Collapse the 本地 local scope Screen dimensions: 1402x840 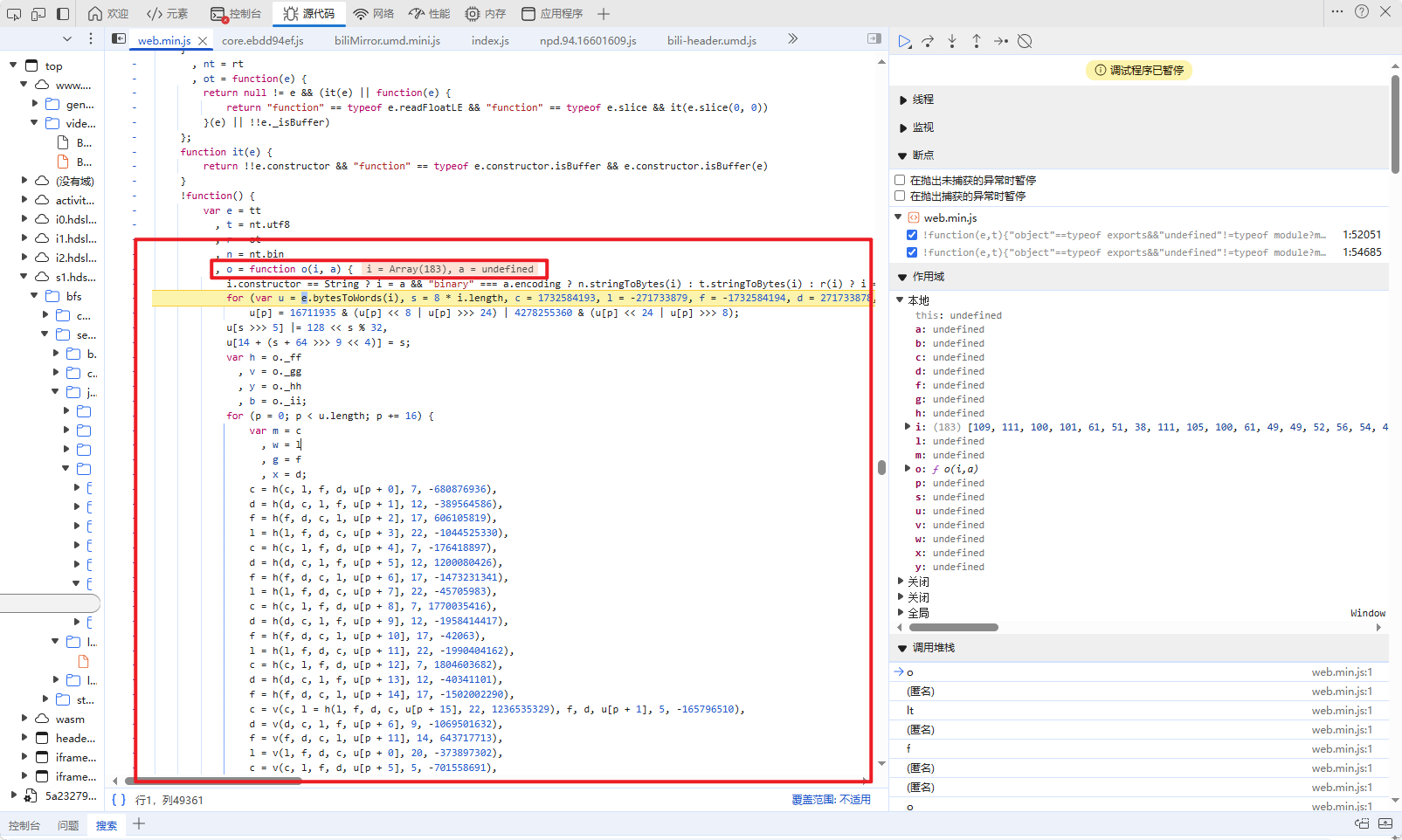[900, 300]
